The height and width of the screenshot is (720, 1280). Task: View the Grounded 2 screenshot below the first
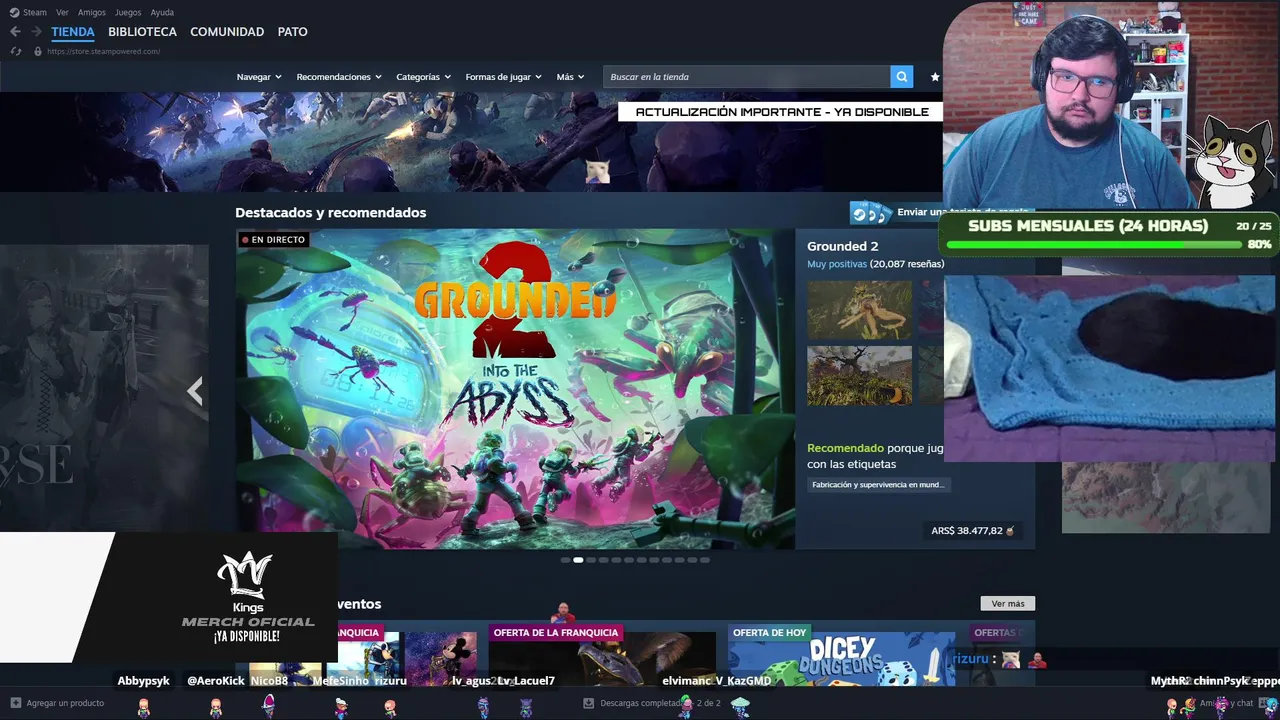859,376
